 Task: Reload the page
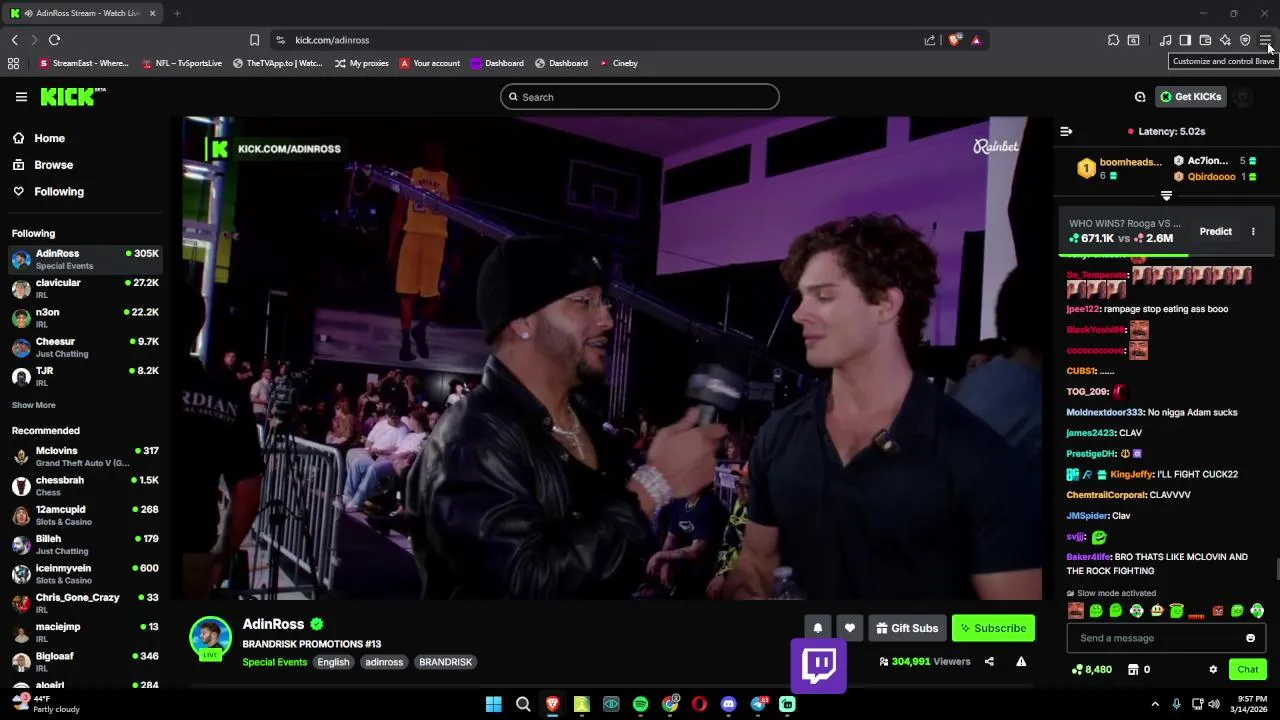coord(54,40)
